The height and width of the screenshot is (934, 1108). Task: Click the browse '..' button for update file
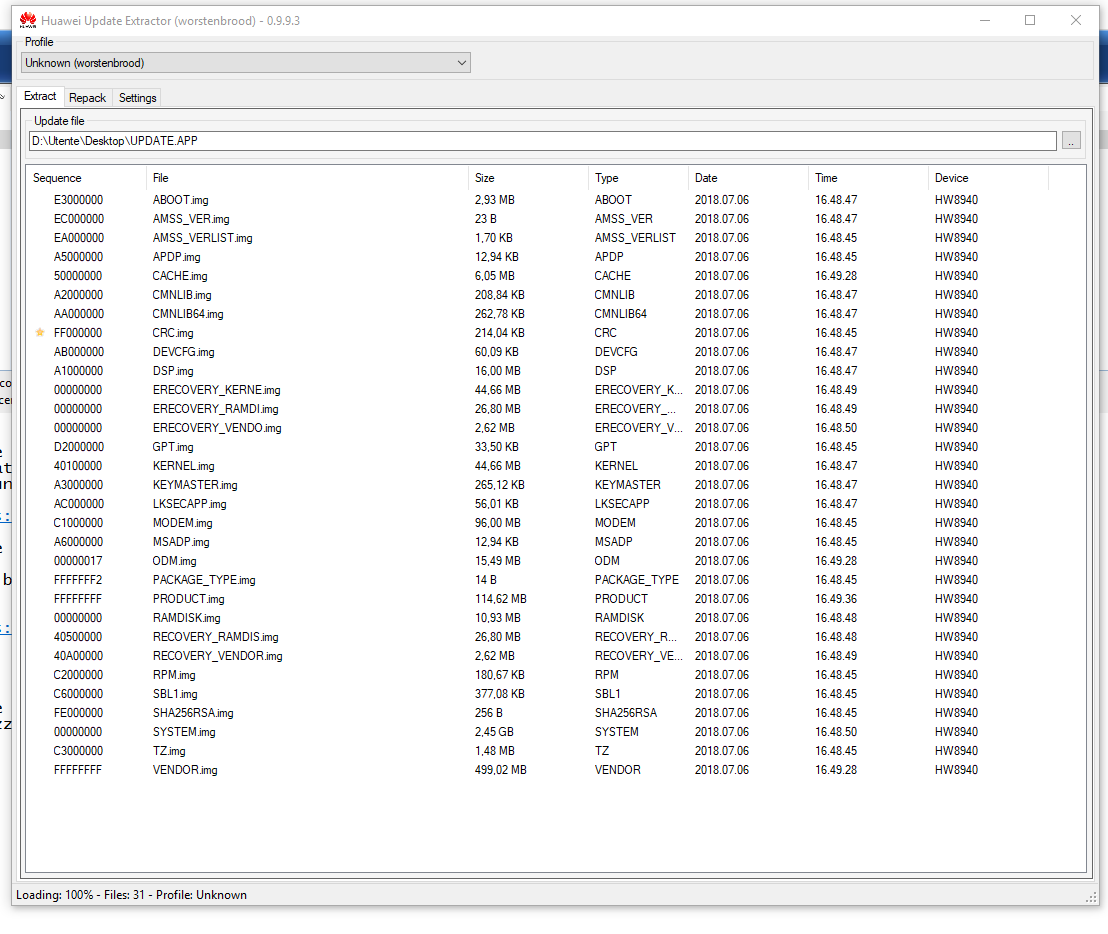click(1071, 141)
